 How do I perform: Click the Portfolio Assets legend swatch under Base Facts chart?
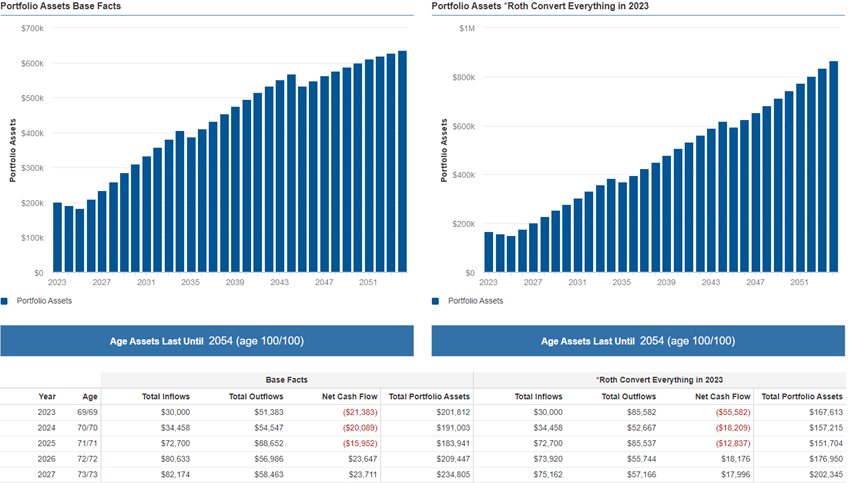click(x=6, y=301)
